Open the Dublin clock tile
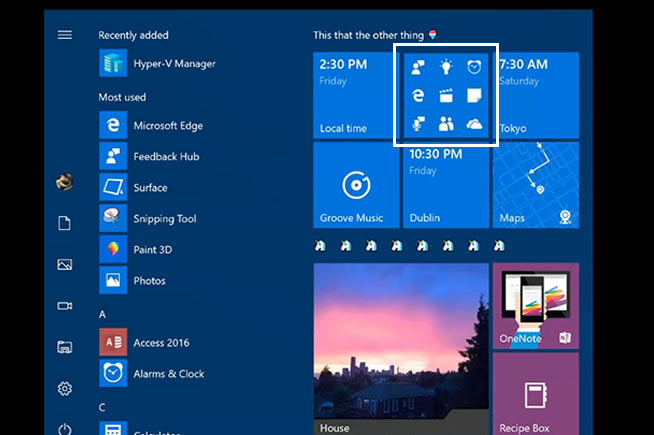This screenshot has width=654, height=435. [446, 187]
